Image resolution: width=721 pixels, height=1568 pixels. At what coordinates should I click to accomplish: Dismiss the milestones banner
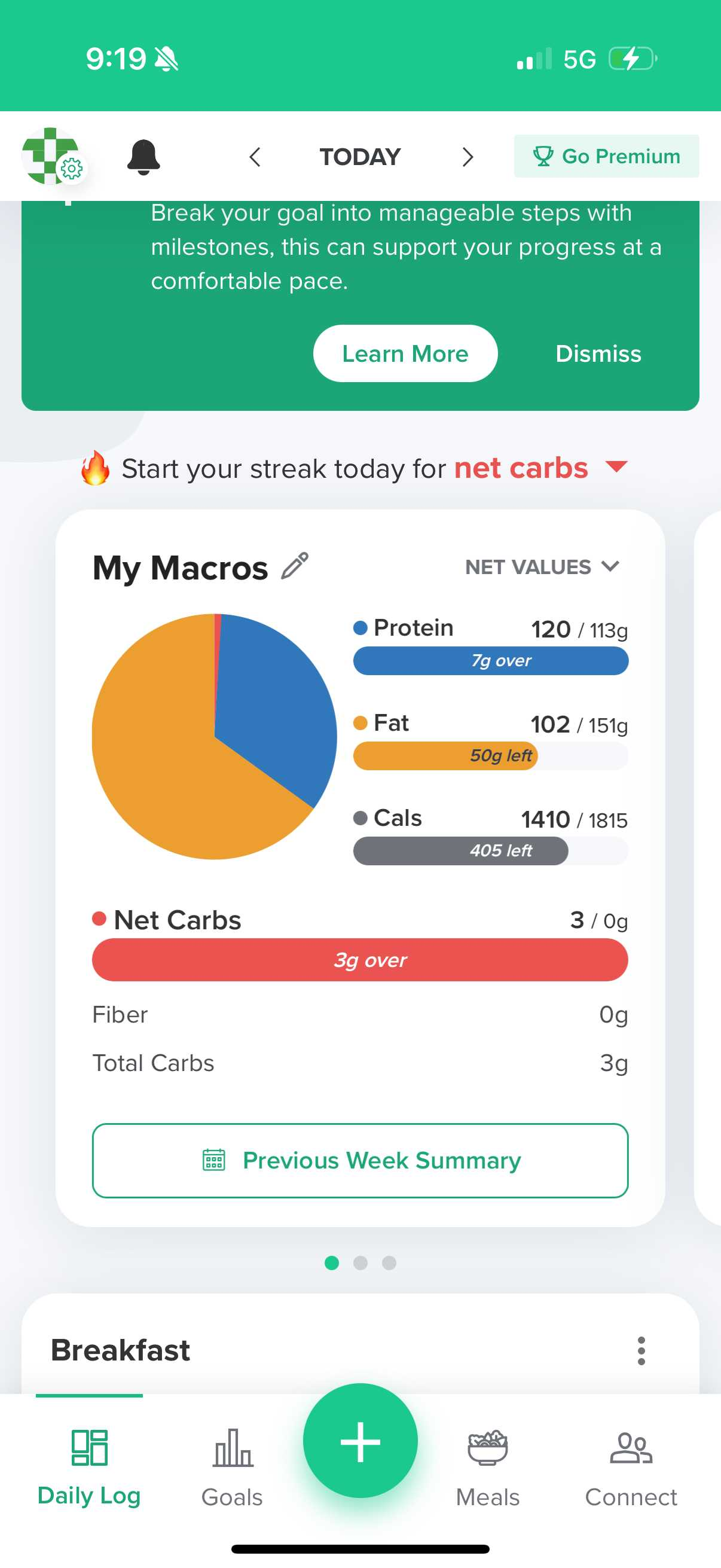pos(598,353)
